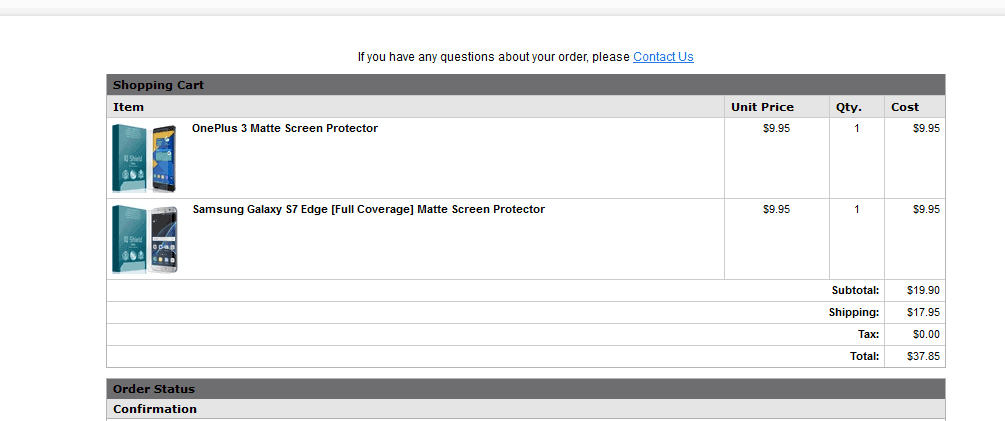Select 'OnePlus 3 Matte Screen Protector' product name

(x=285, y=128)
